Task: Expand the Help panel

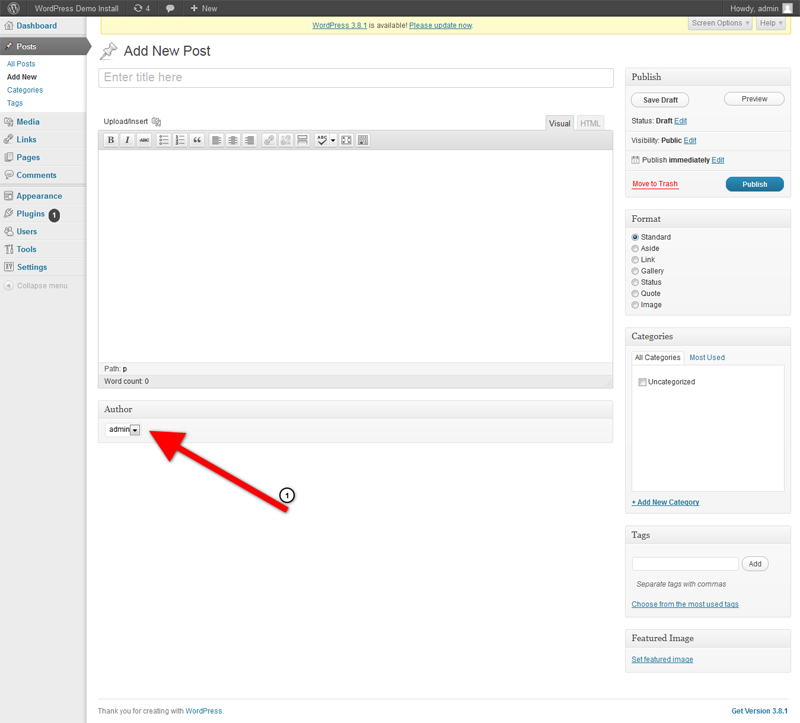Action: [x=770, y=23]
